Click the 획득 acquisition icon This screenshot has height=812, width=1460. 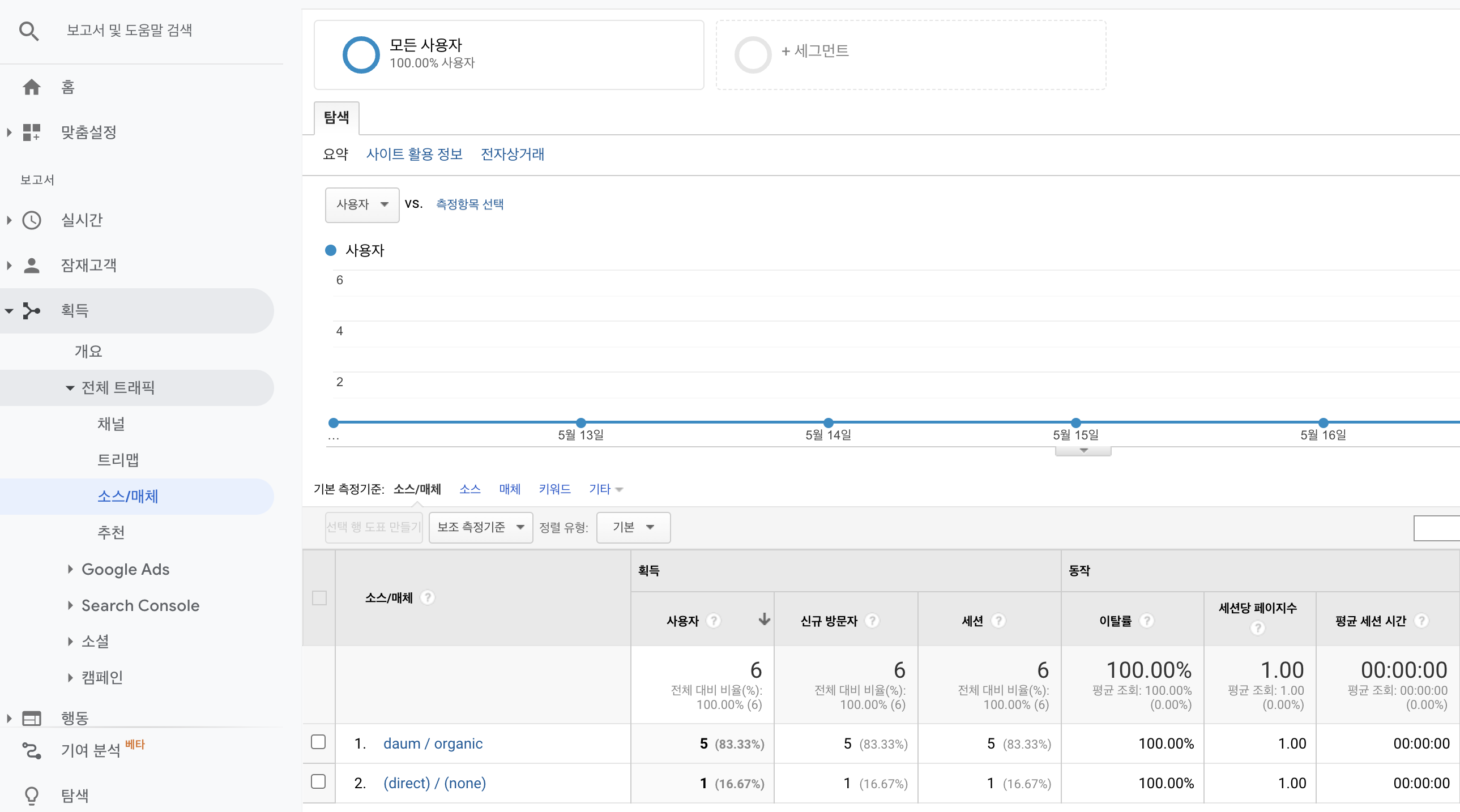[x=32, y=310]
